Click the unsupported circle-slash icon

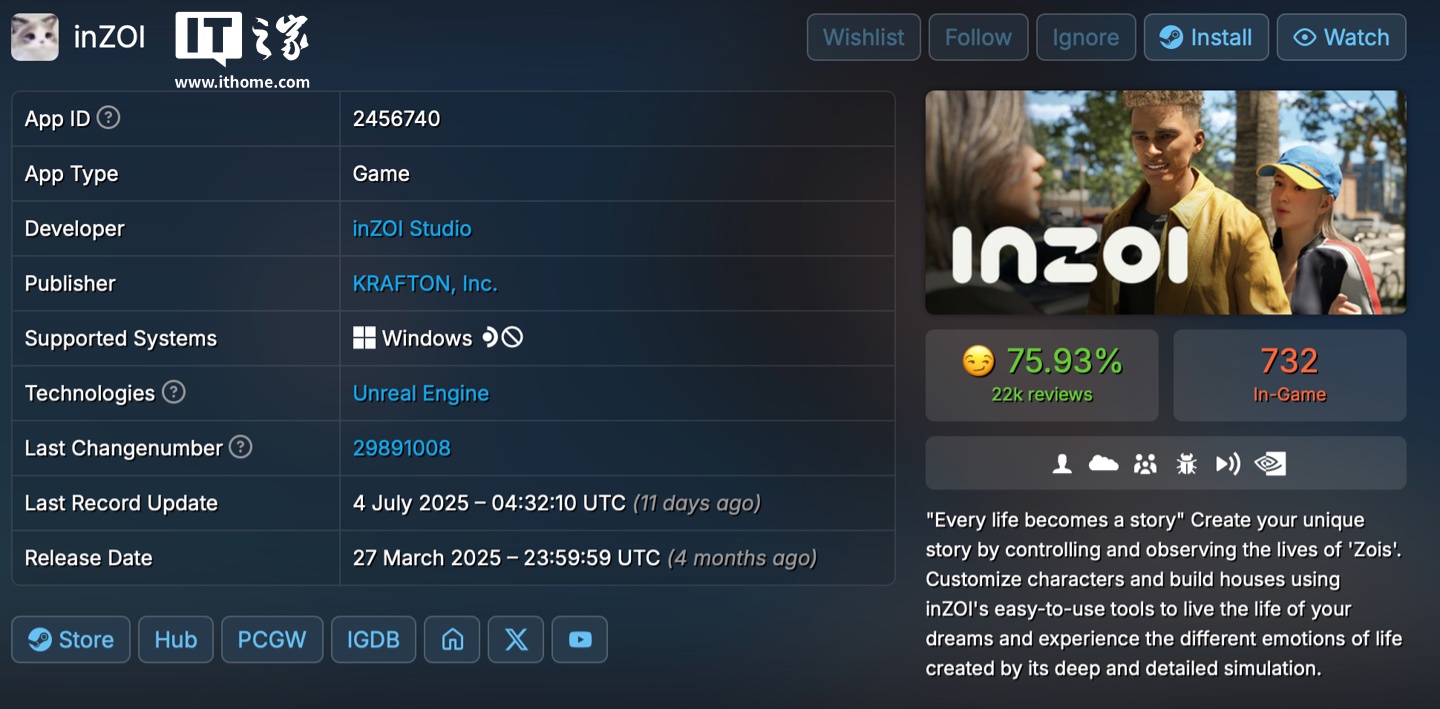point(512,338)
